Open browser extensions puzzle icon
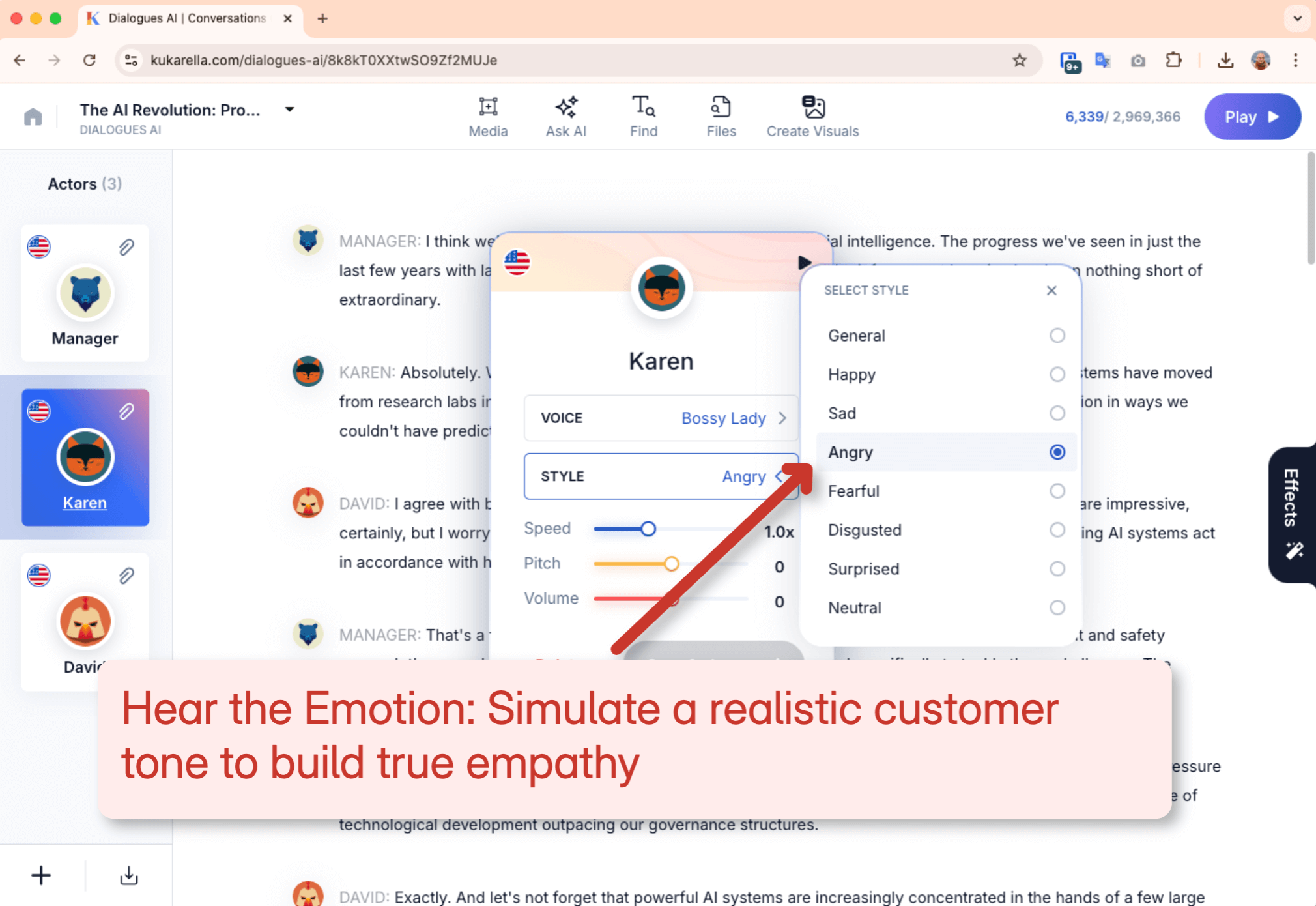This screenshot has height=906, width=1316. (x=1173, y=61)
